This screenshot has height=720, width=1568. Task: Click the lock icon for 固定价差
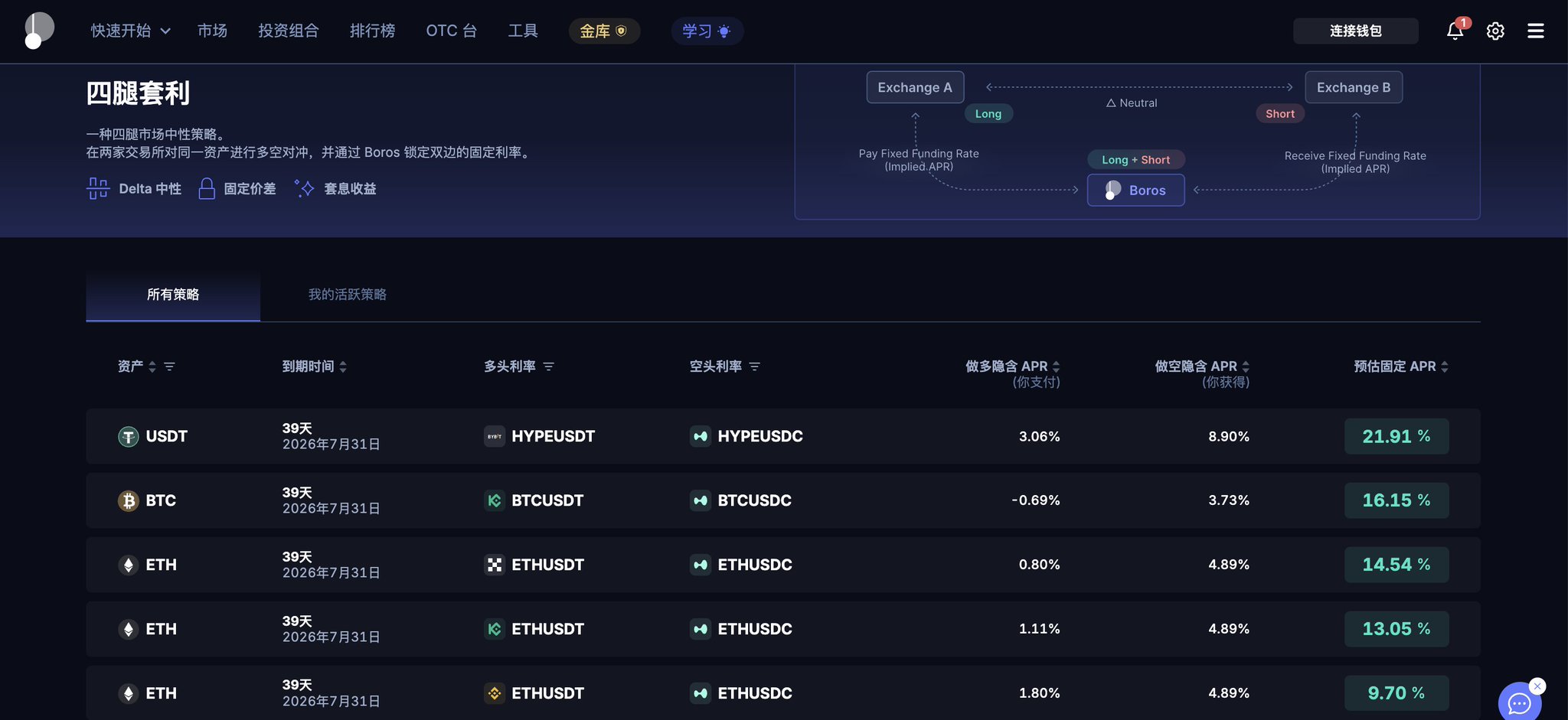pyautogui.click(x=207, y=188)
